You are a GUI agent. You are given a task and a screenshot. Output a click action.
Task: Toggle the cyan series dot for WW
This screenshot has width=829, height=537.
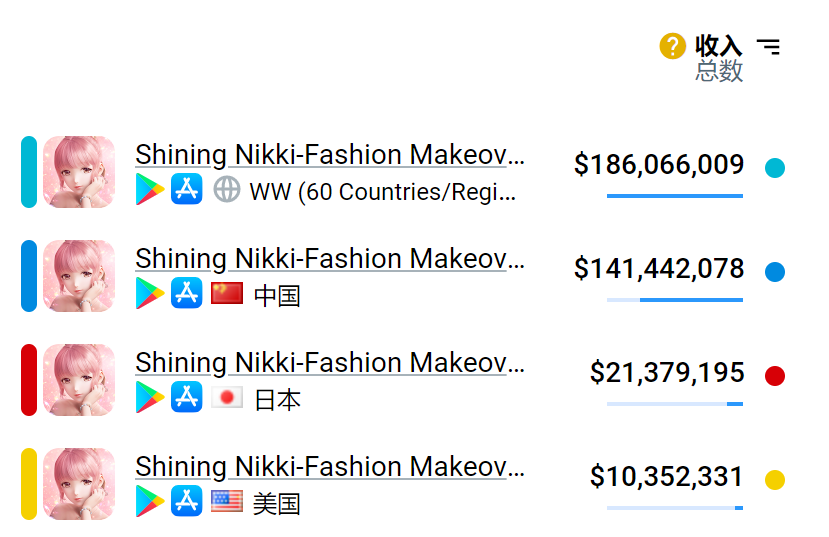pyautogui.click(x=774, y=167)
